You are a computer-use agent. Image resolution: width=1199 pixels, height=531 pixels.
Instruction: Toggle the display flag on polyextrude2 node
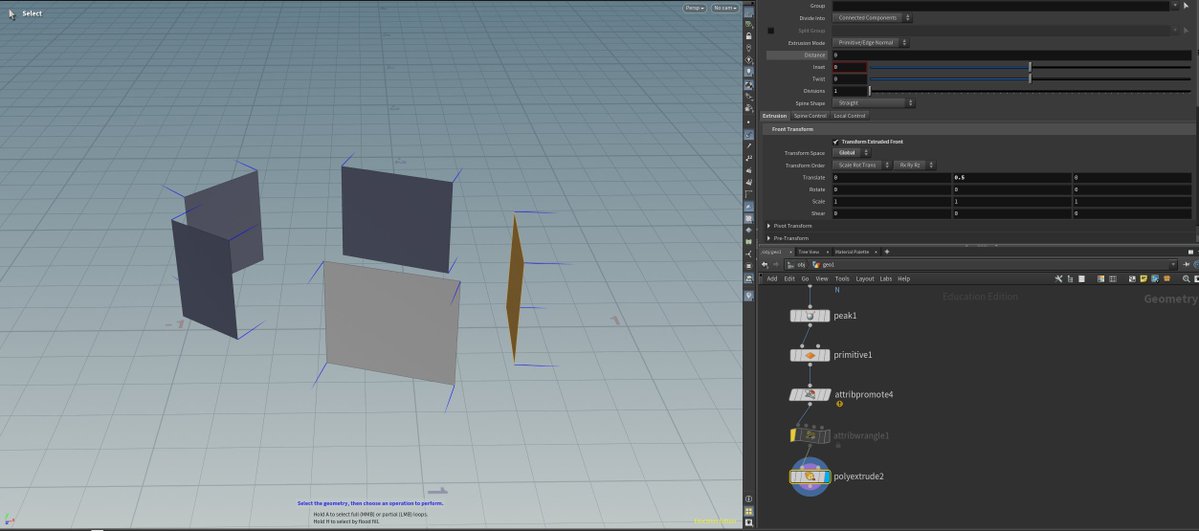[x=827, y=477]
